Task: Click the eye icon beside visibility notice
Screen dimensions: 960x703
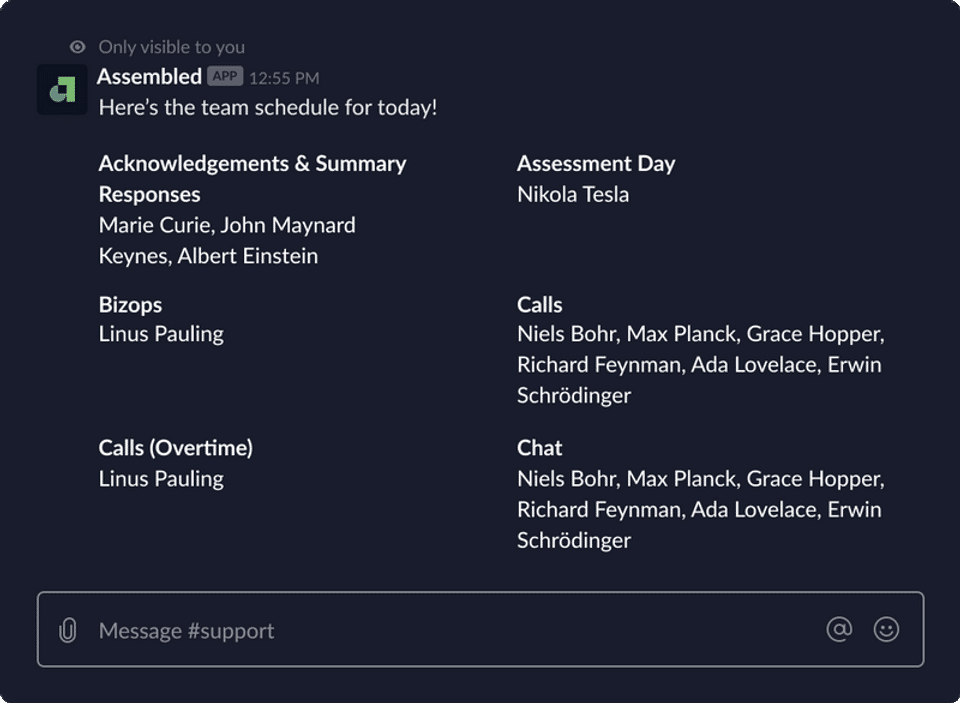Action: click(78, 47)
